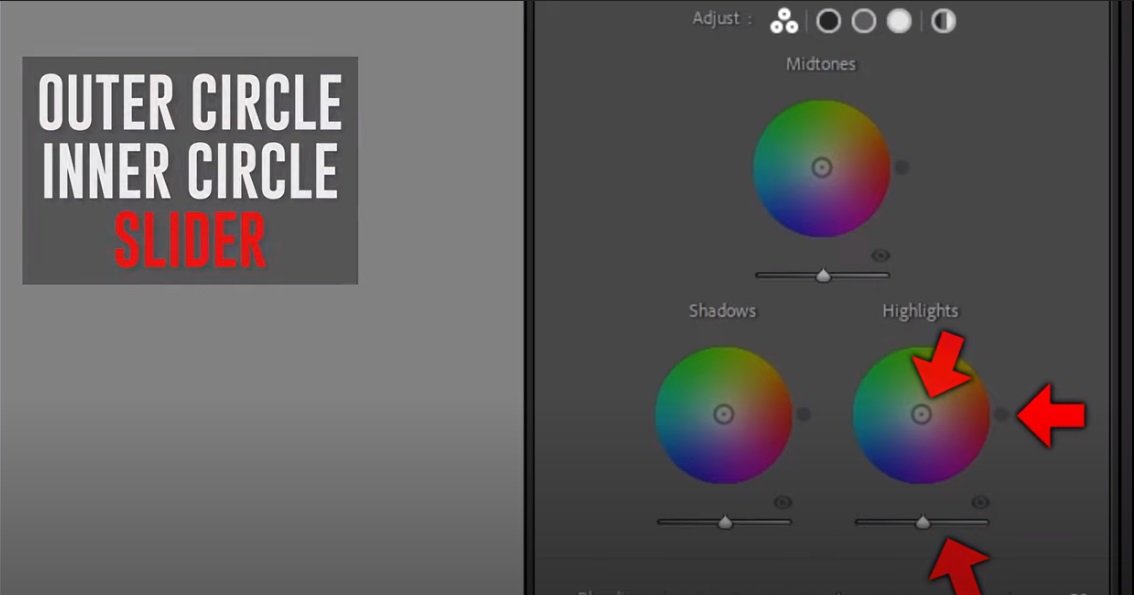Click the center handle of Highlights wheel
The image size is (1134, 595).
tap(921, 414)
